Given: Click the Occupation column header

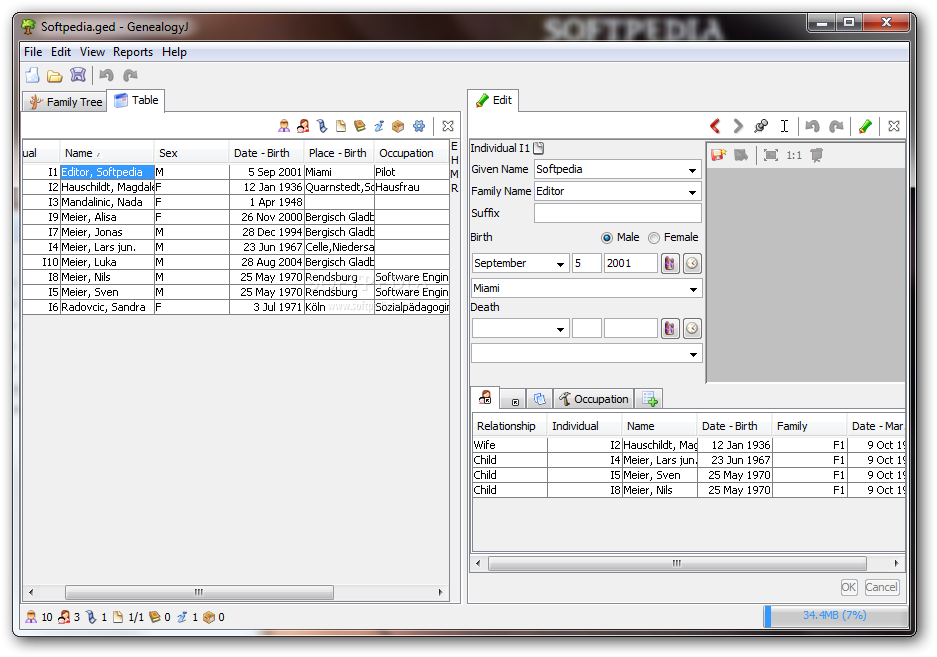Looking at the screenshot, I should click(412, 153).
